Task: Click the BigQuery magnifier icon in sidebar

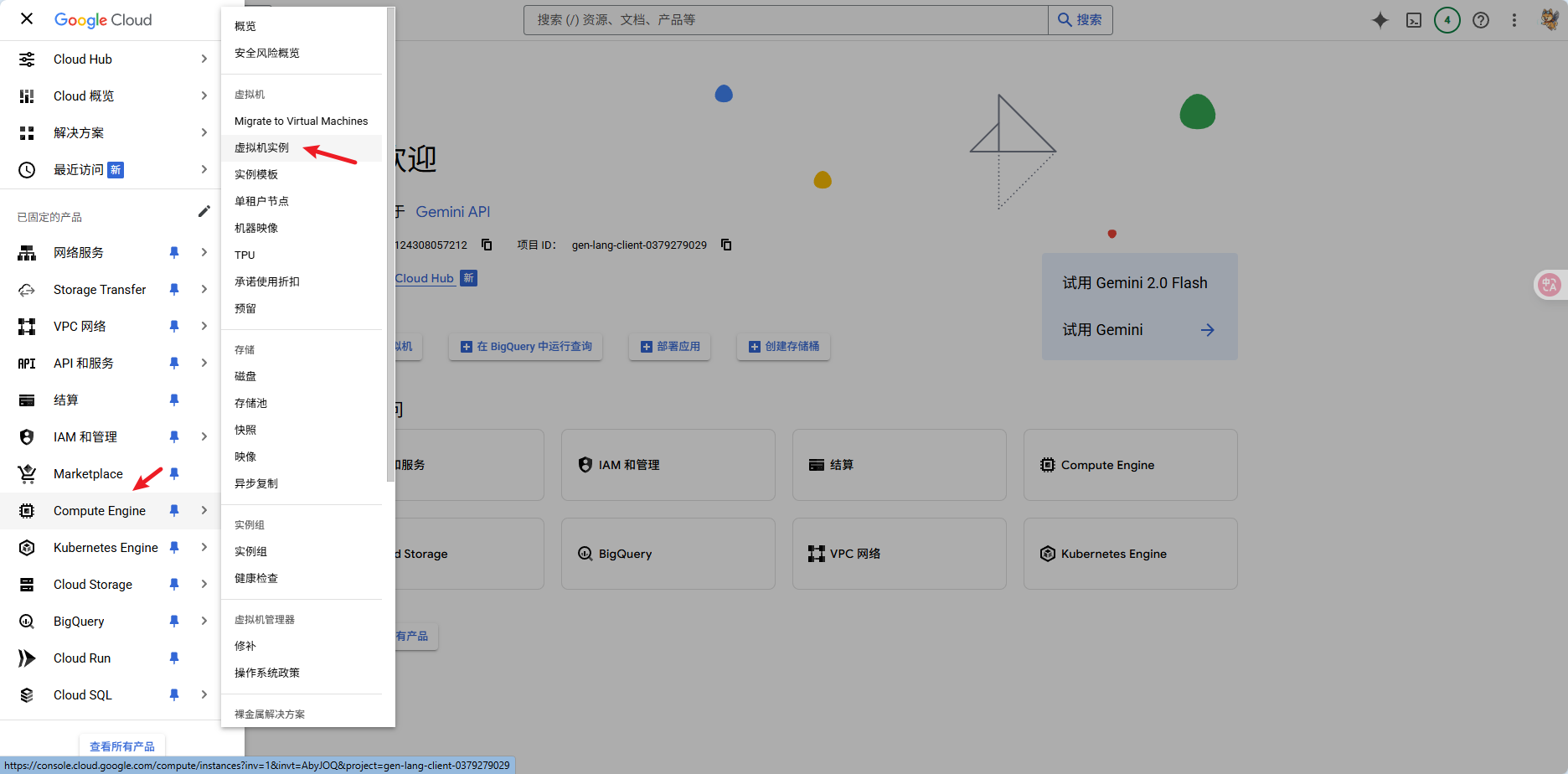Action: [27, 622]
